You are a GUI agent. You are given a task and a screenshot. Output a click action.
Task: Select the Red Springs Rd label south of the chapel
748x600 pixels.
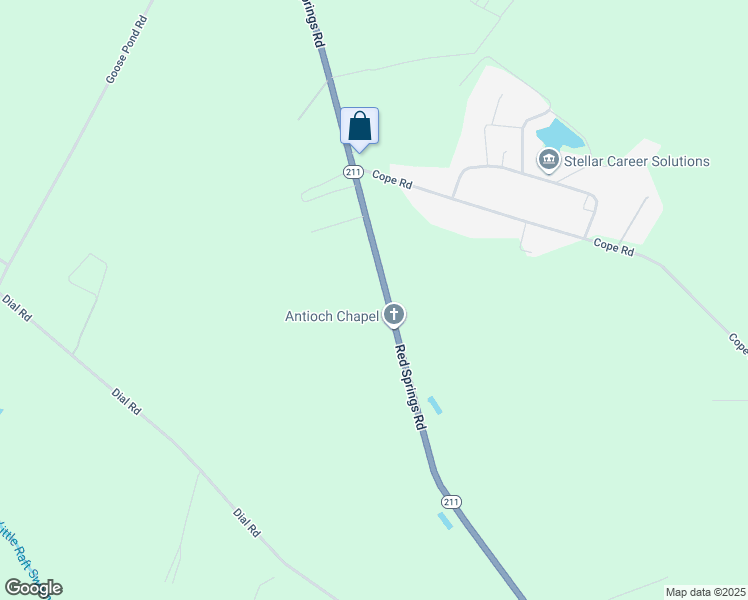409,387
